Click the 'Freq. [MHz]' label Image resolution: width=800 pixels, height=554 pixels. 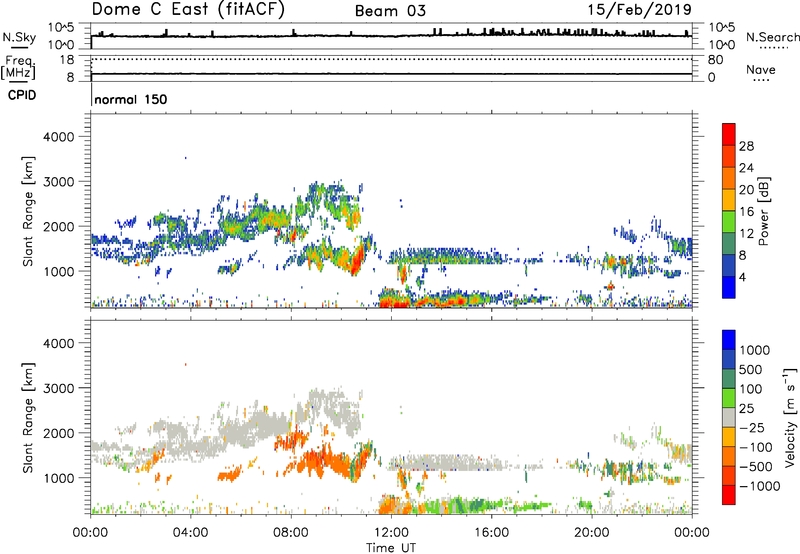(19, 67)
